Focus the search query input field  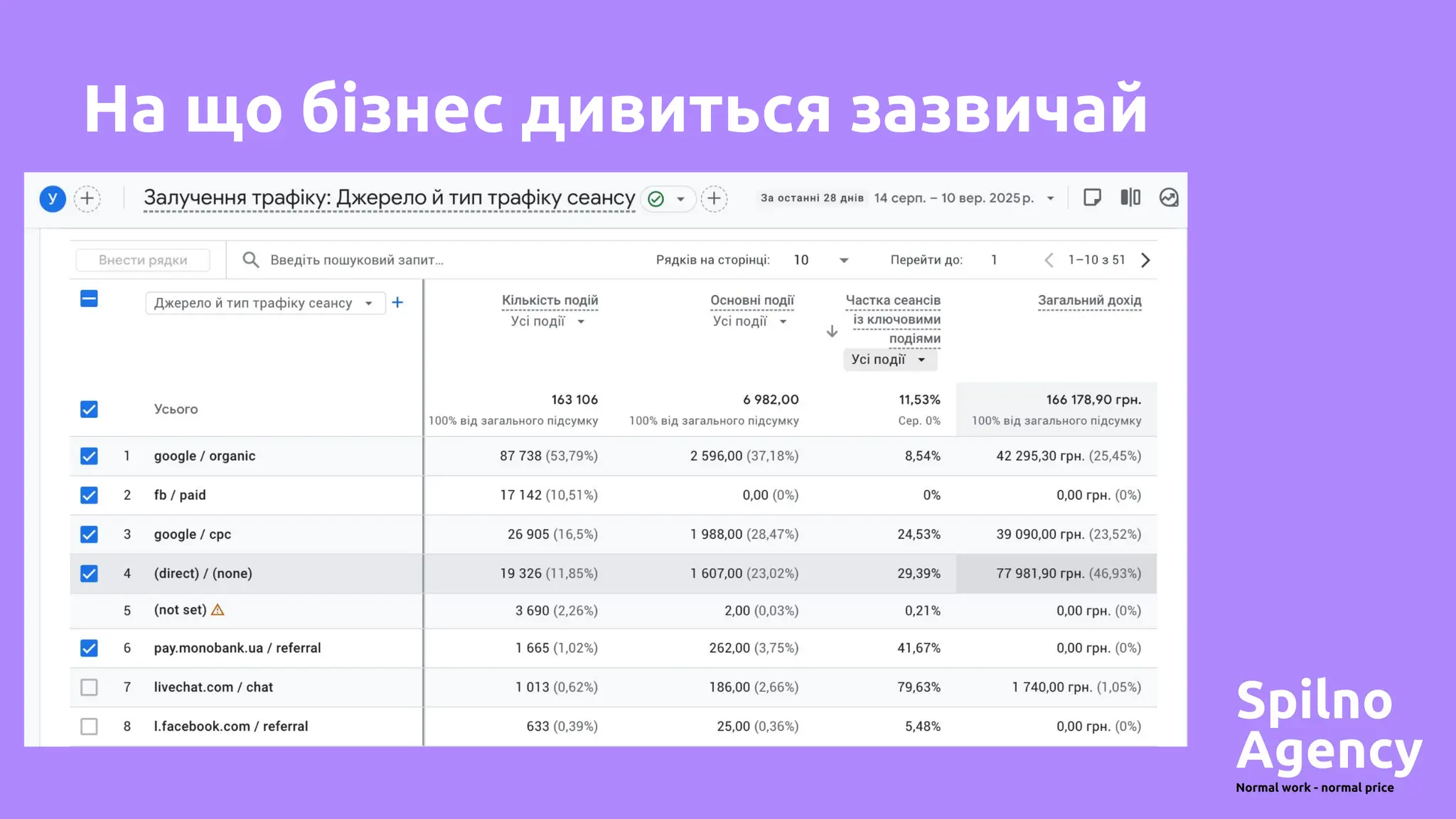pyautogui.click(x=357, y=260)
